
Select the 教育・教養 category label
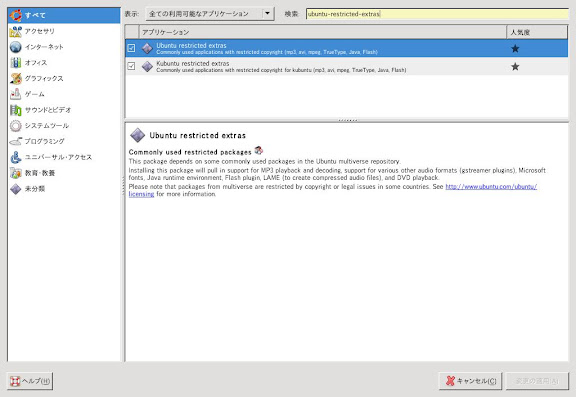(40, 173)
